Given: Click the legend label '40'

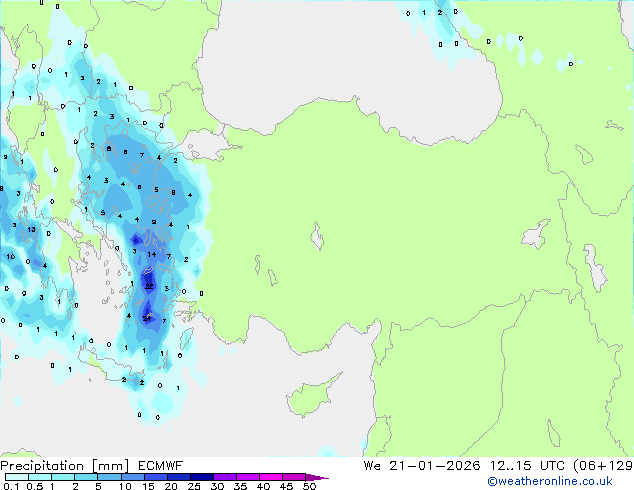Looking at the screenshot, I should click(263, 486).
